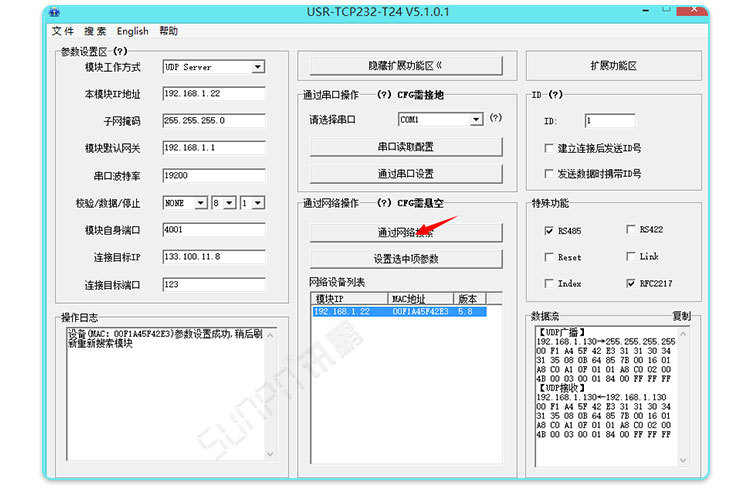The height and width of the screenshot is (498, 750).
Task: Open the 搜索 menu
Action: pos(95,31)
